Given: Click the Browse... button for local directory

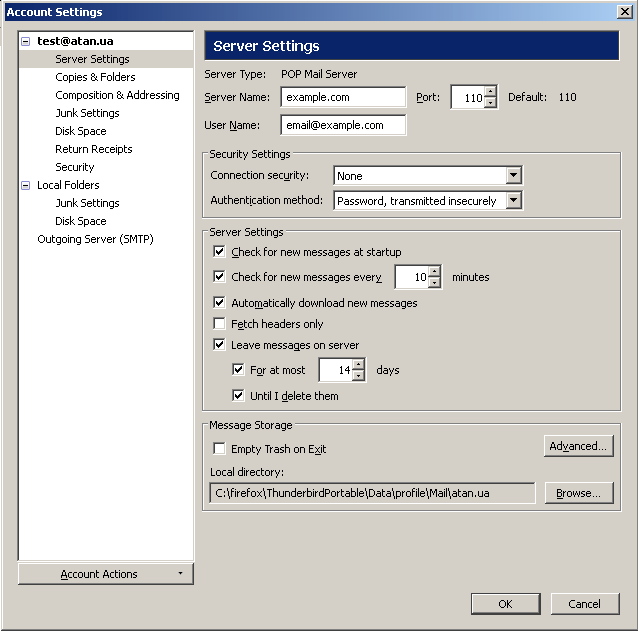Looking at the screenshot, I should tap(579, 493).
